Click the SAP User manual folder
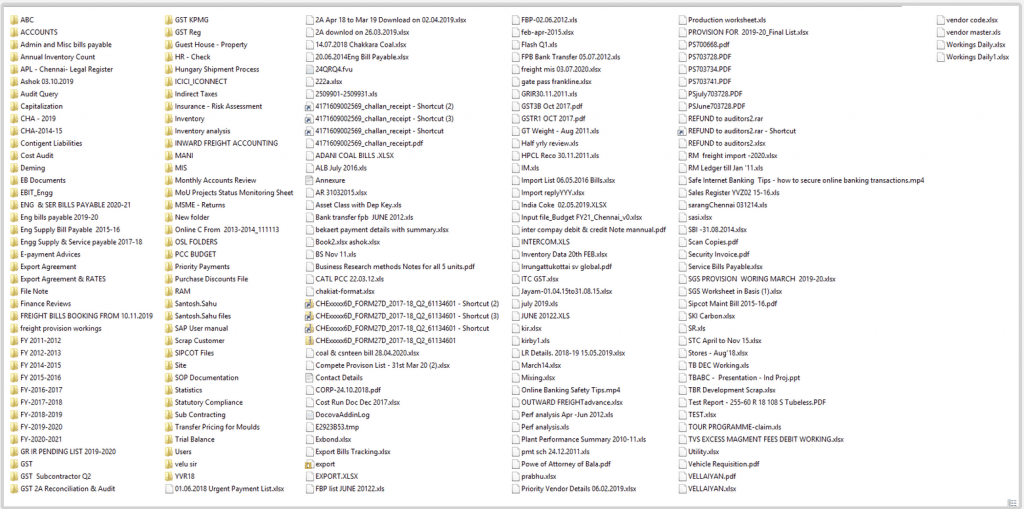 pyautogui.click(x=201, y=328)
